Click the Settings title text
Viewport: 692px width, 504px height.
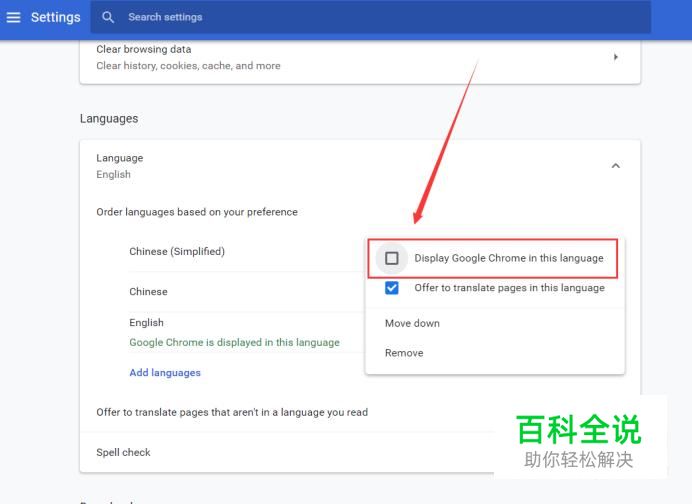click(x=56, y=17)
